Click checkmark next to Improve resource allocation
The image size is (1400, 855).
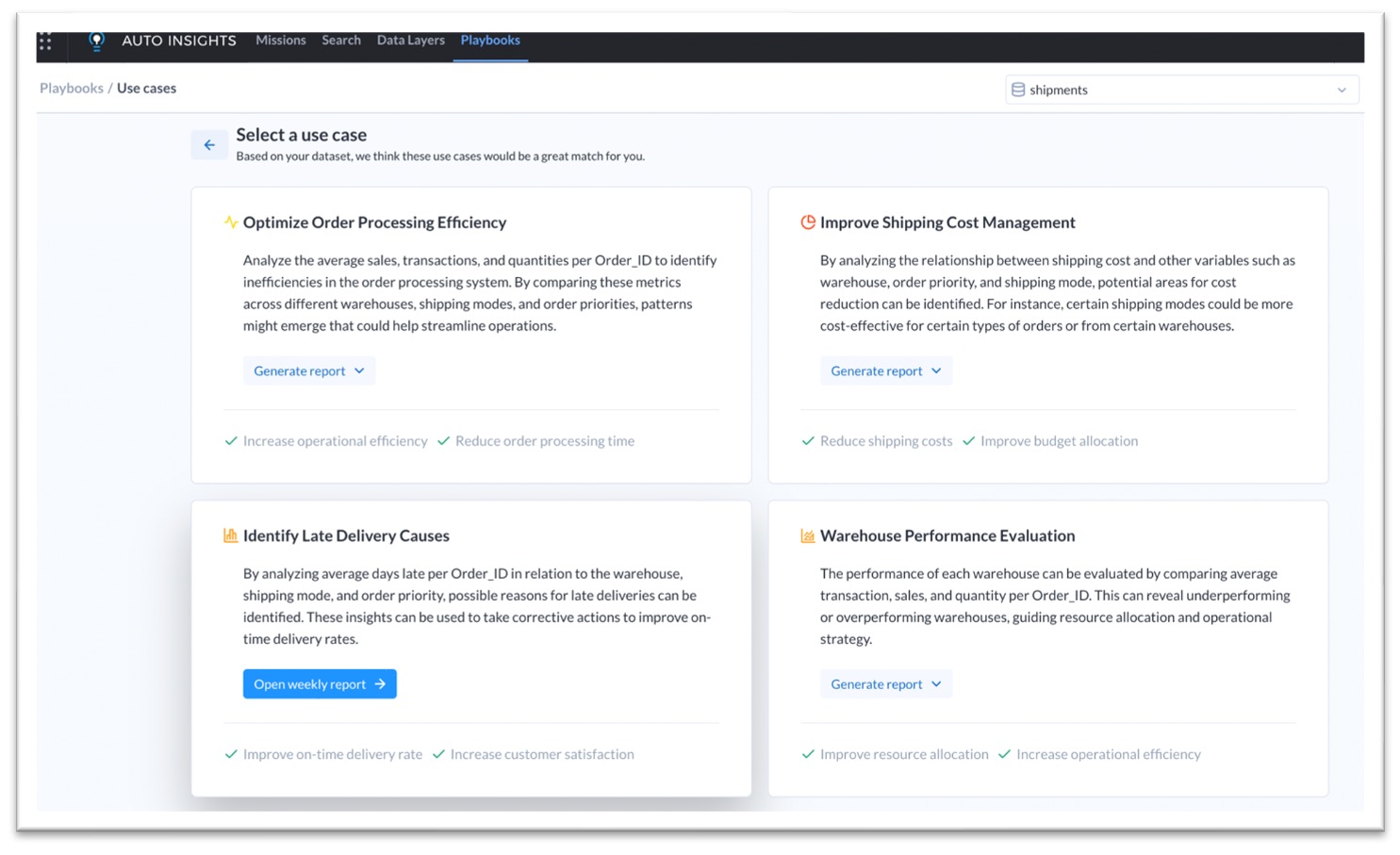click(808, 754)
